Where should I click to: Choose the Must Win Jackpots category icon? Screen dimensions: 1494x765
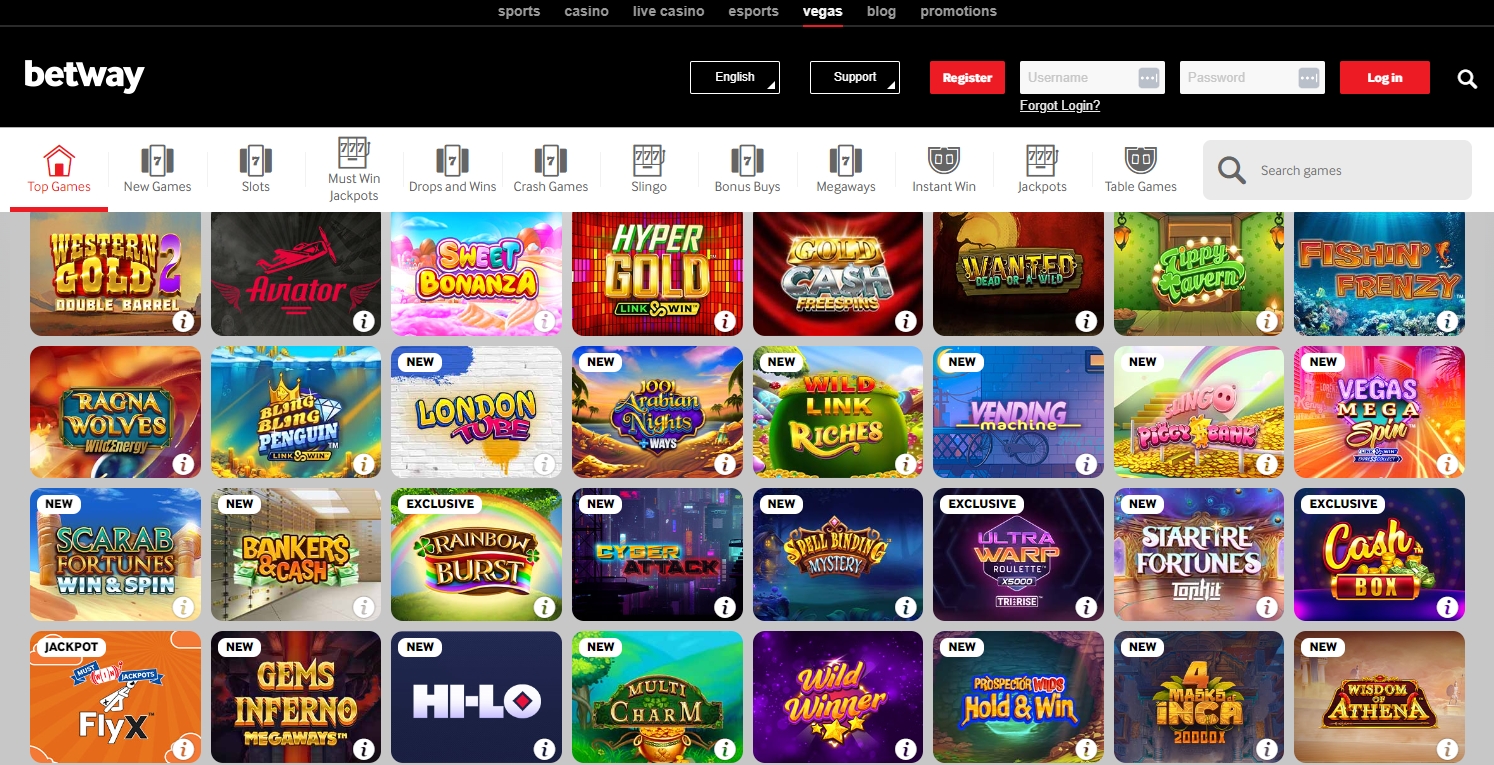click(354, 153)
